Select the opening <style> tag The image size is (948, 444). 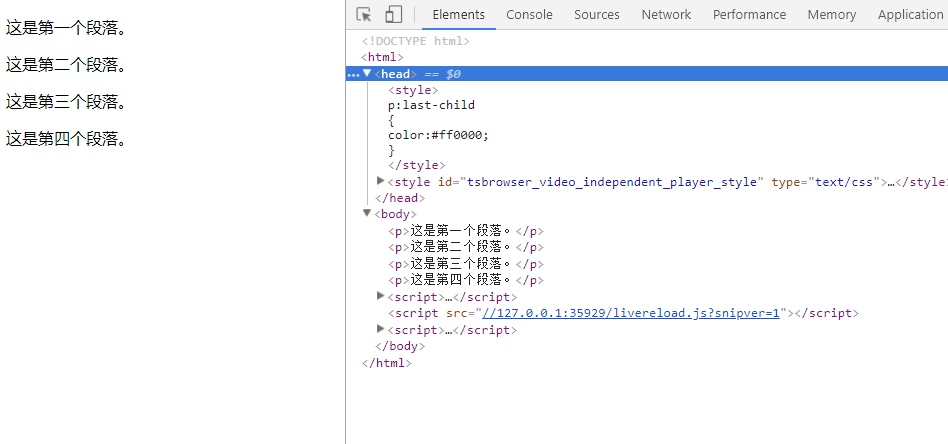pyautogui.click(x=413, y=90)
